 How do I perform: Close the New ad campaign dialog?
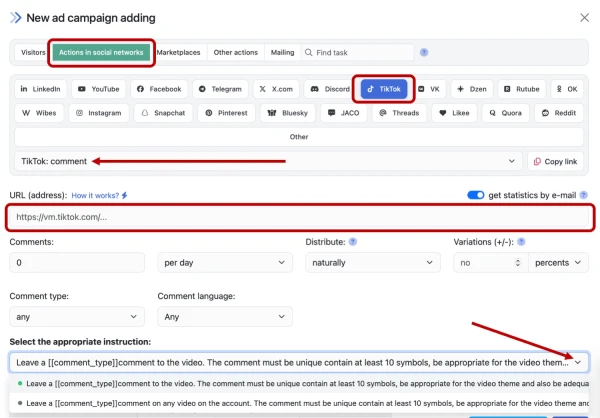[x=584, y=17]
